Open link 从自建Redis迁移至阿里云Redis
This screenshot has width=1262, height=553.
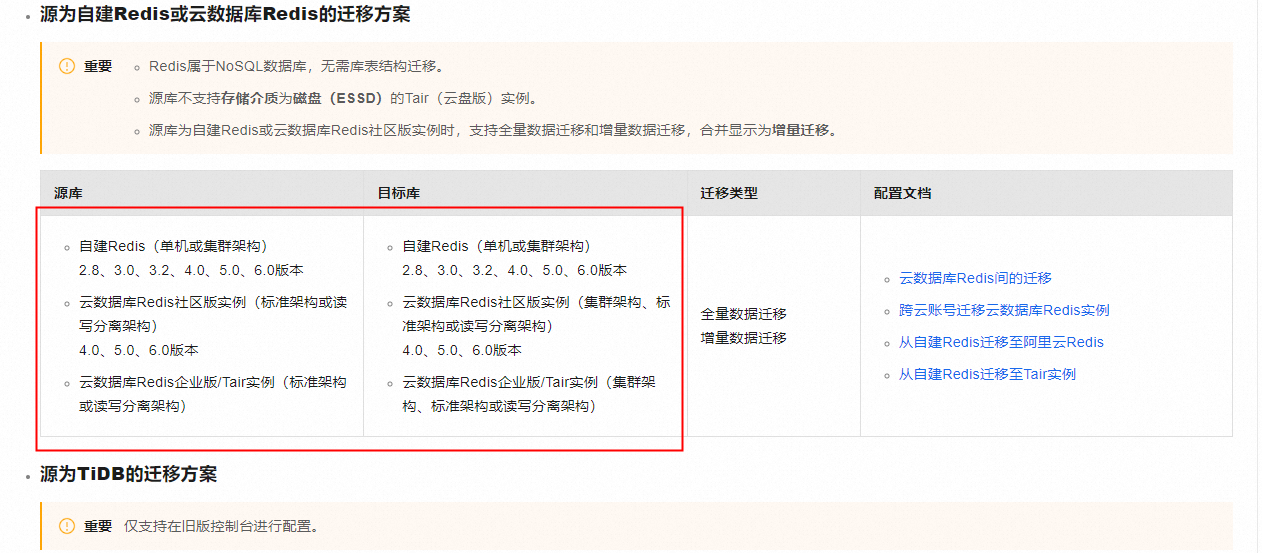[1001, 342]
